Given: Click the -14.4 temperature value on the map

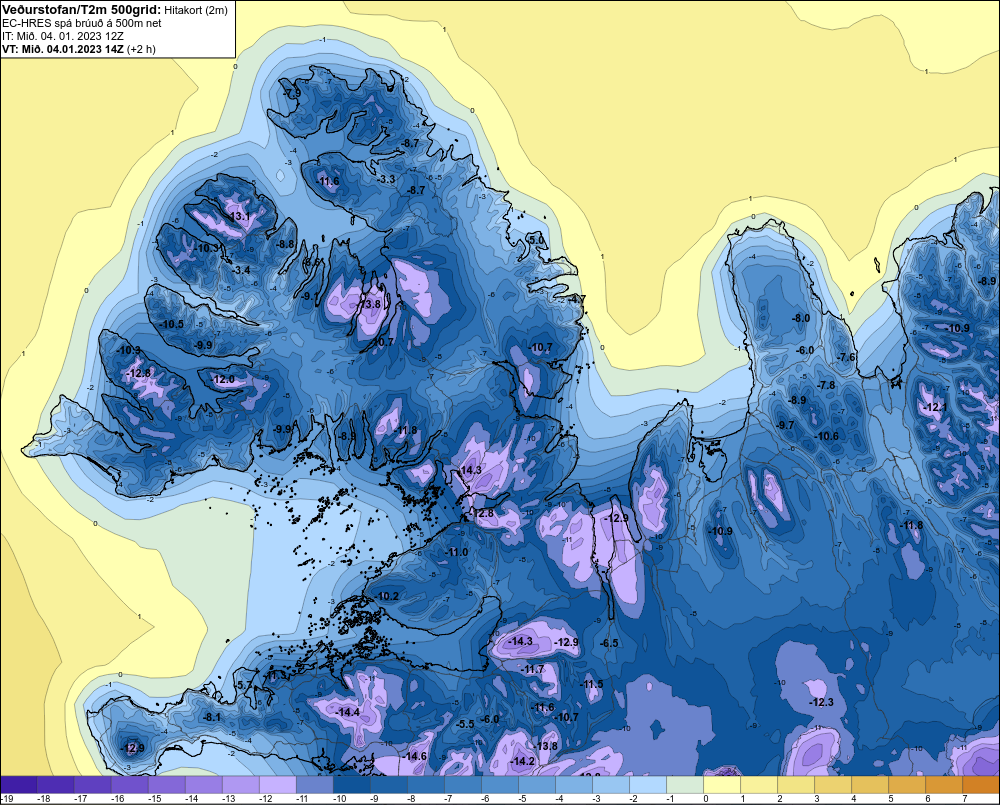Looking at the screenshot, I should tap(348, 712).
